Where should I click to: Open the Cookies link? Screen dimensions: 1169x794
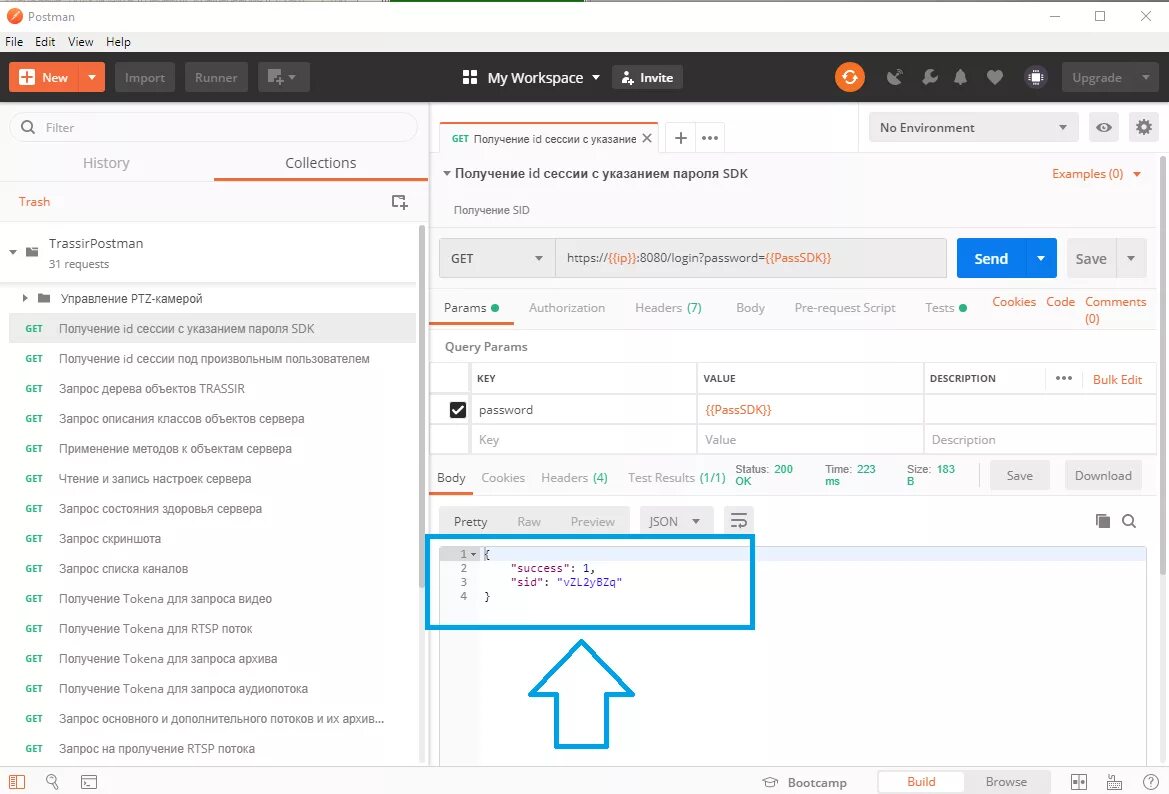pyautogui.click(x=1014, y=301)
